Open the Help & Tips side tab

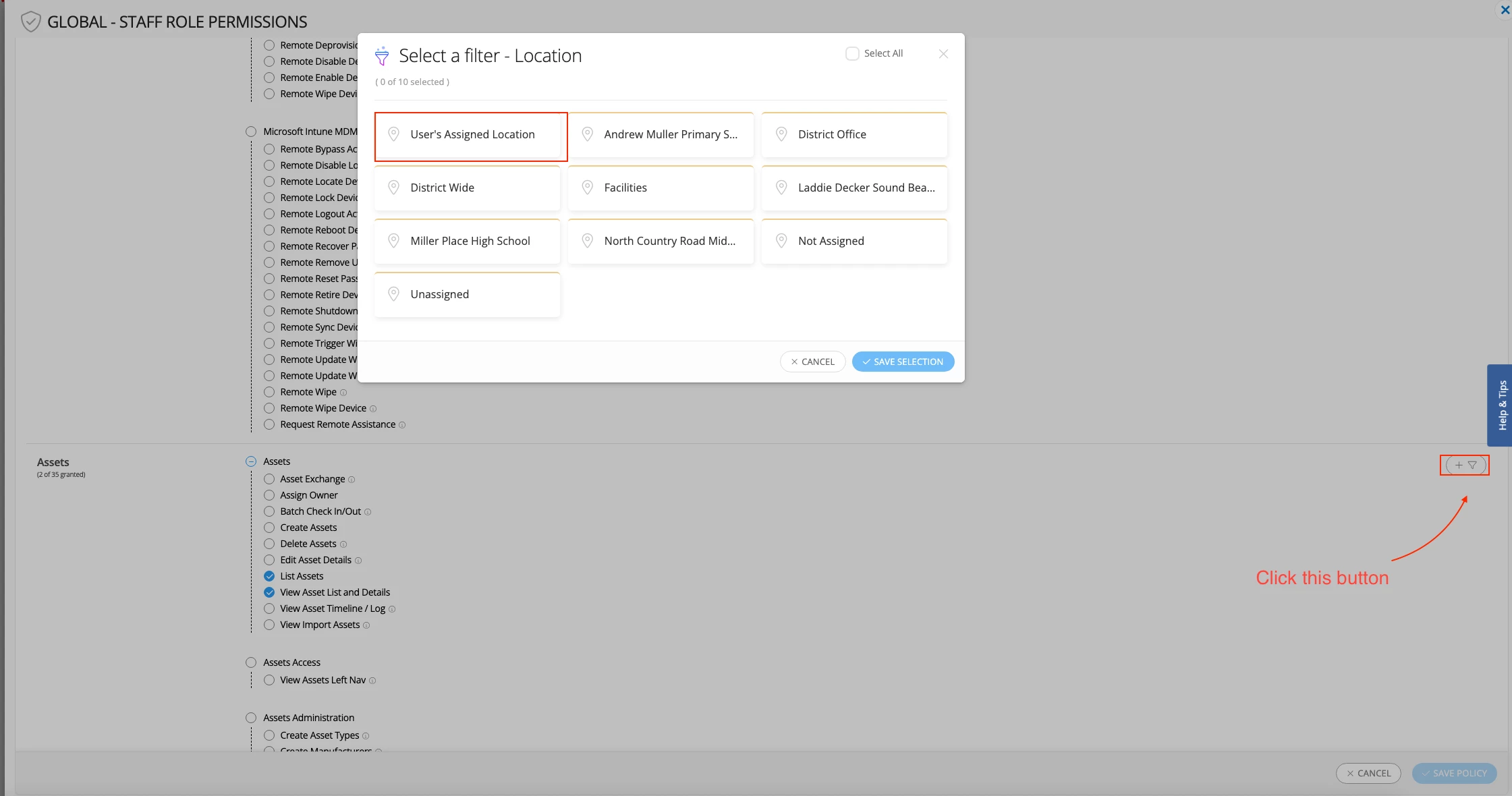[1501, 405]
